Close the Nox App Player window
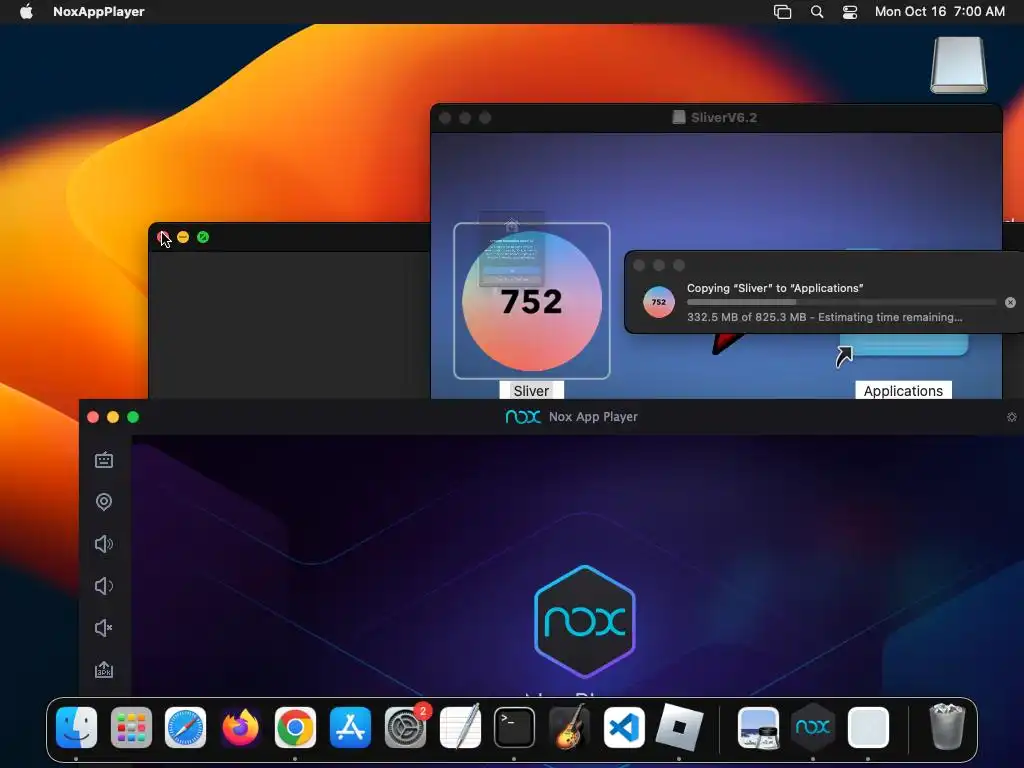 tap(93, 417)
